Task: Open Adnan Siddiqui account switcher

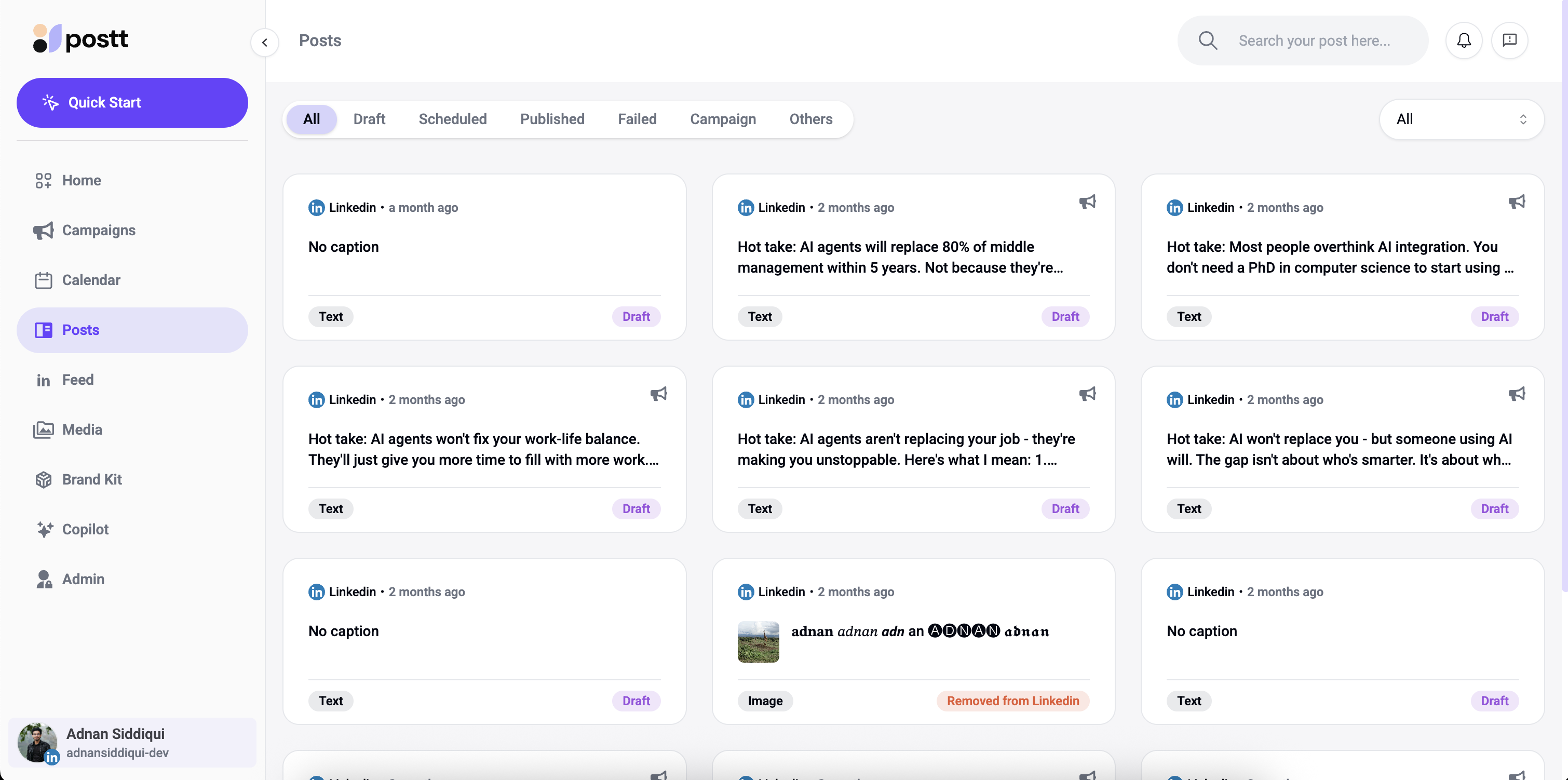Action: pyautogui.click(x=132, y=742)
